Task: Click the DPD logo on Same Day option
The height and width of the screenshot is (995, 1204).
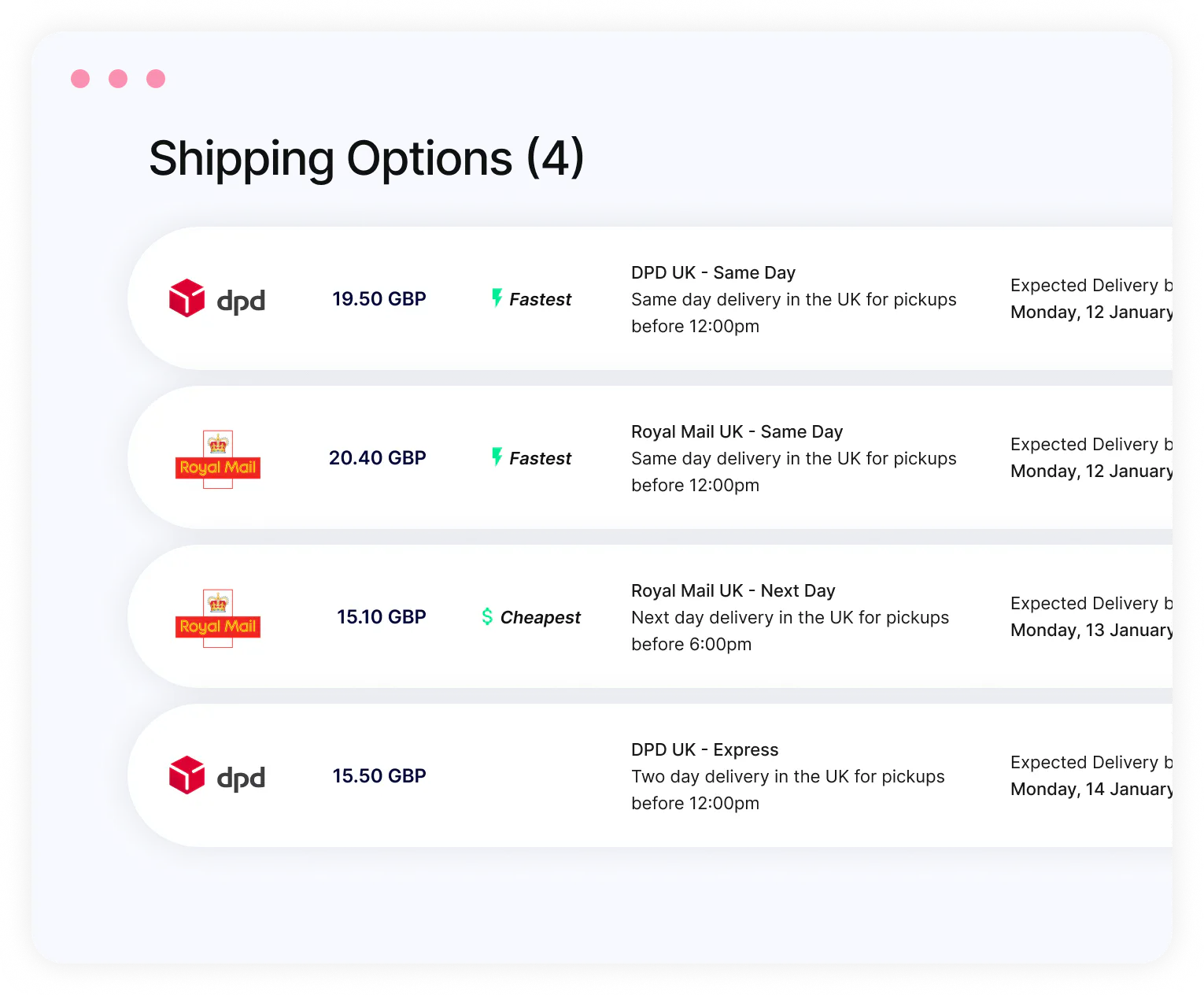Action: coord(217,298)
